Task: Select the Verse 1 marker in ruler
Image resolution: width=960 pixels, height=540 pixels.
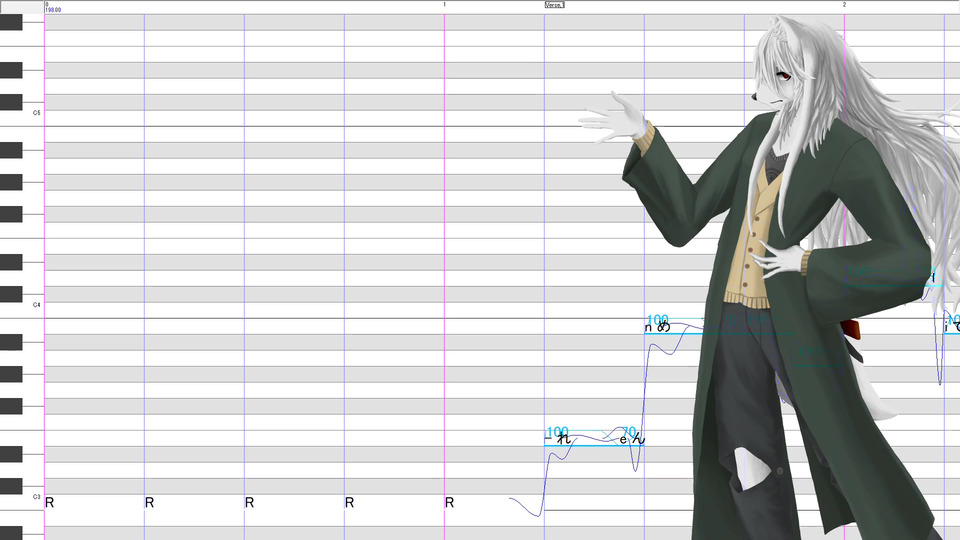Action: pyautogui.click(x=554, y=5)
